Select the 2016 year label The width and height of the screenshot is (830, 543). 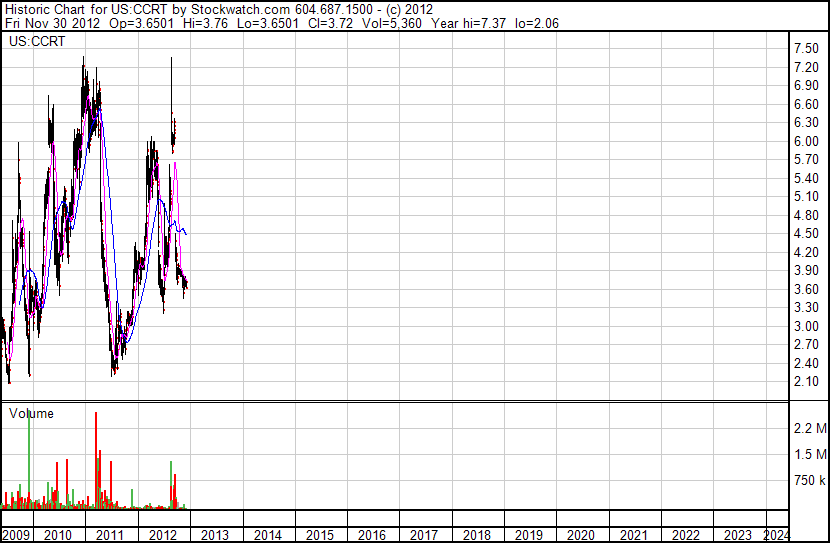(372, 535)
